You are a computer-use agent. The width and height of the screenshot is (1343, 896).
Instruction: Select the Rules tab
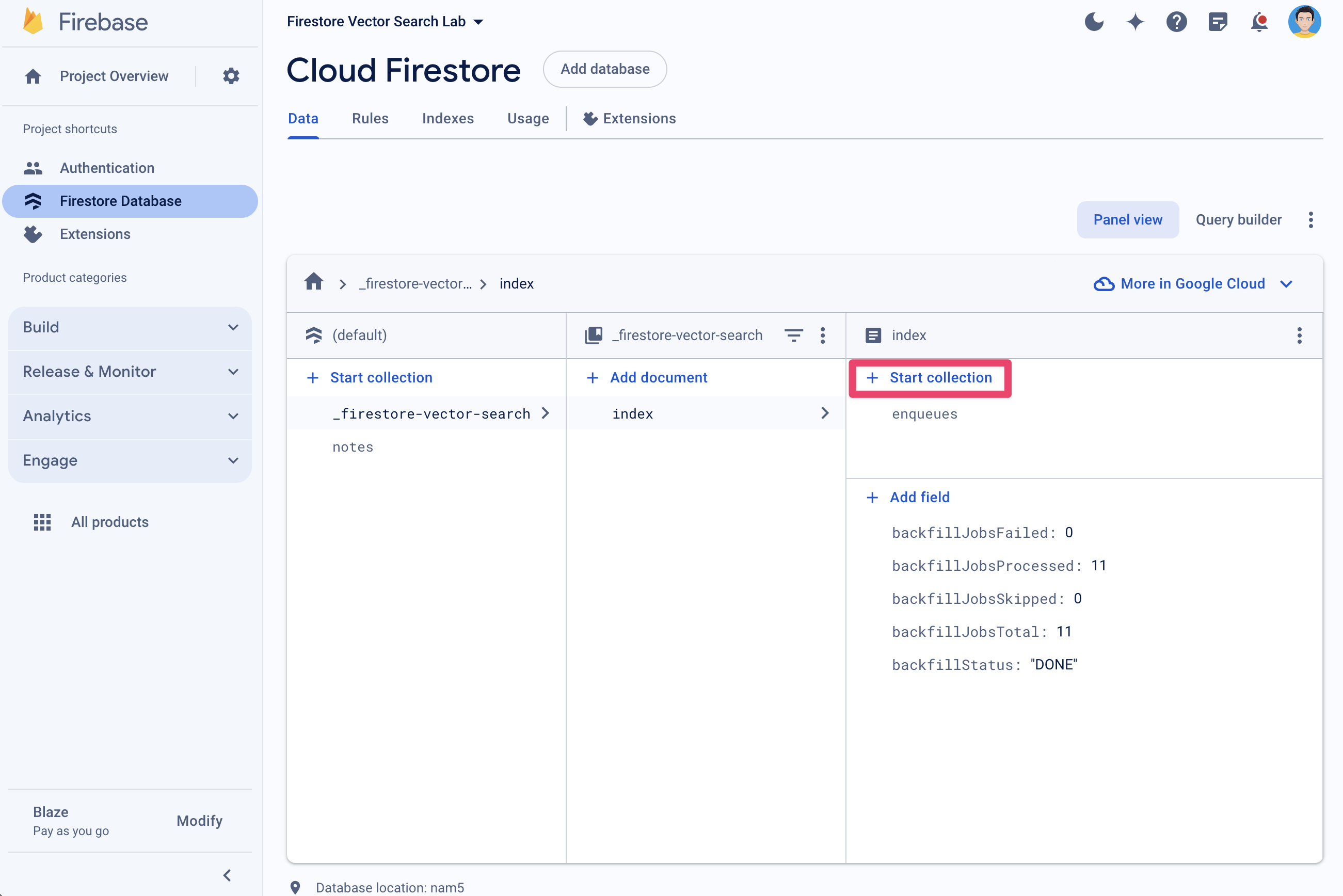point(370,118)
